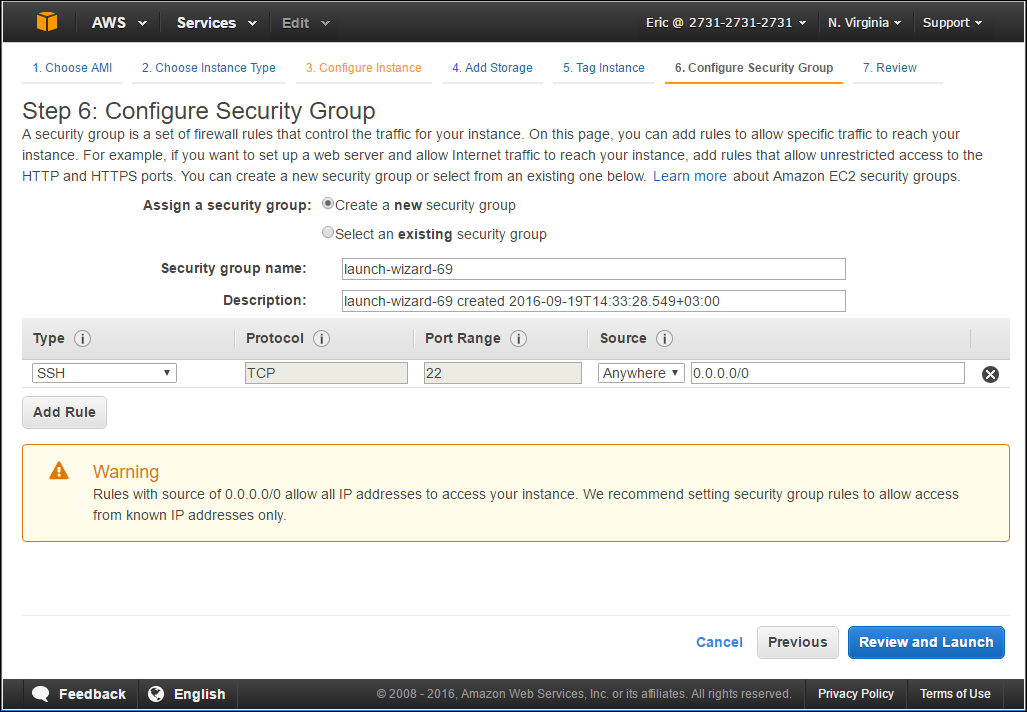Click the info icon next to Port Range
Screen dimensions: 1027x712
(x=518, y=339)
